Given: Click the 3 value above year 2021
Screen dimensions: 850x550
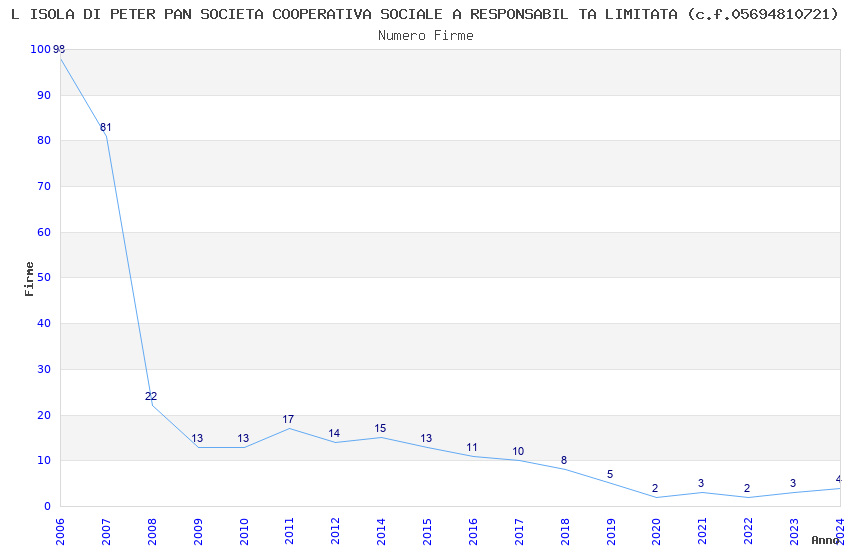Looking at the screenshot, I should click(701, 483).
